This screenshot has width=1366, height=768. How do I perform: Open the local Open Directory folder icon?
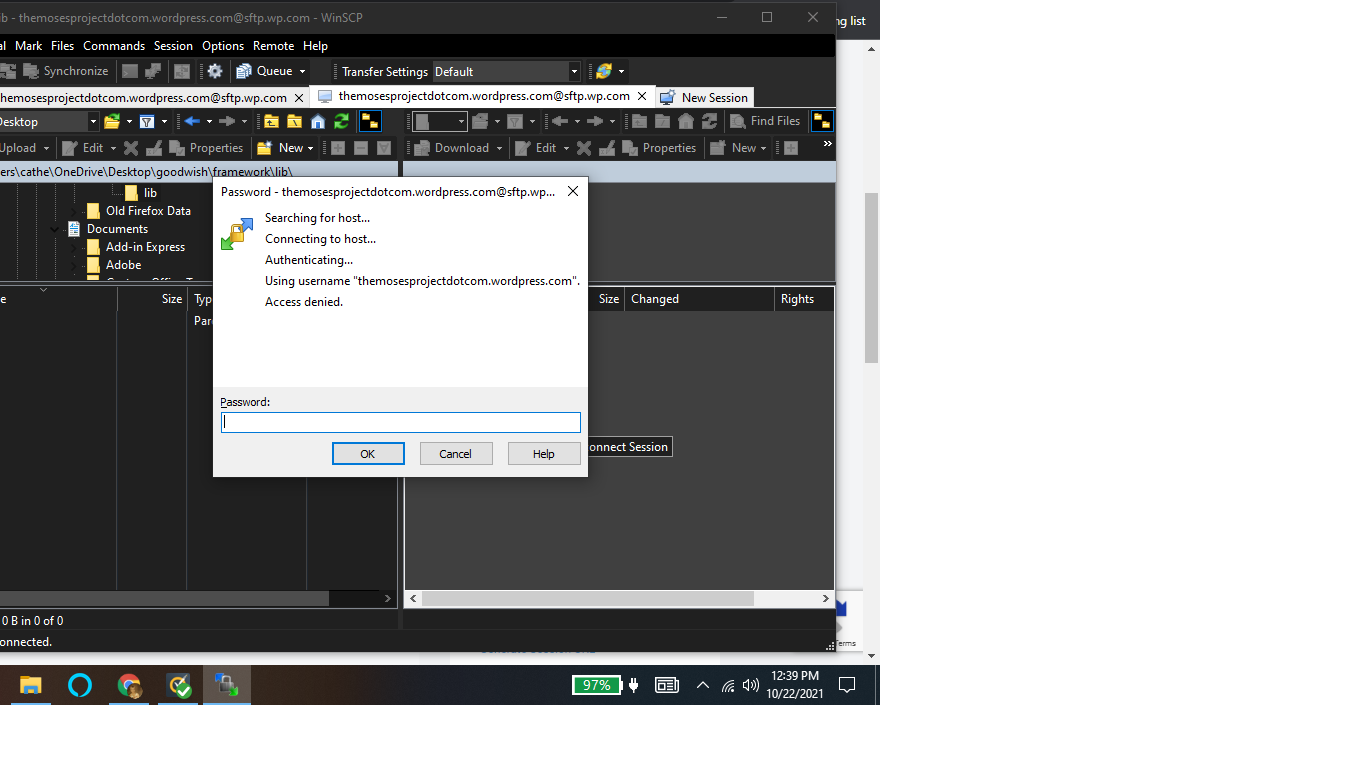click(112, 122)
